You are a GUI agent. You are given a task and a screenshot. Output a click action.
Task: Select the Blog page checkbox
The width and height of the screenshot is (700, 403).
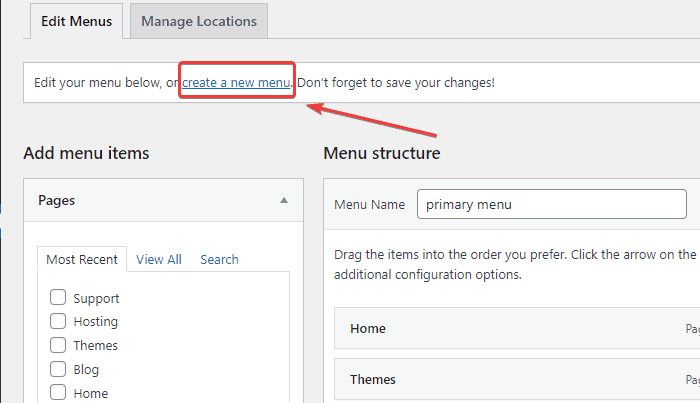pos(58,369)
